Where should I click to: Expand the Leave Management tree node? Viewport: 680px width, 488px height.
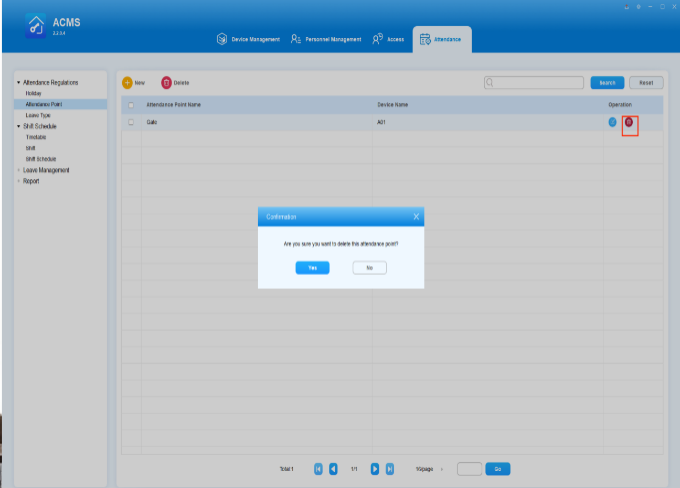(17, 170)
